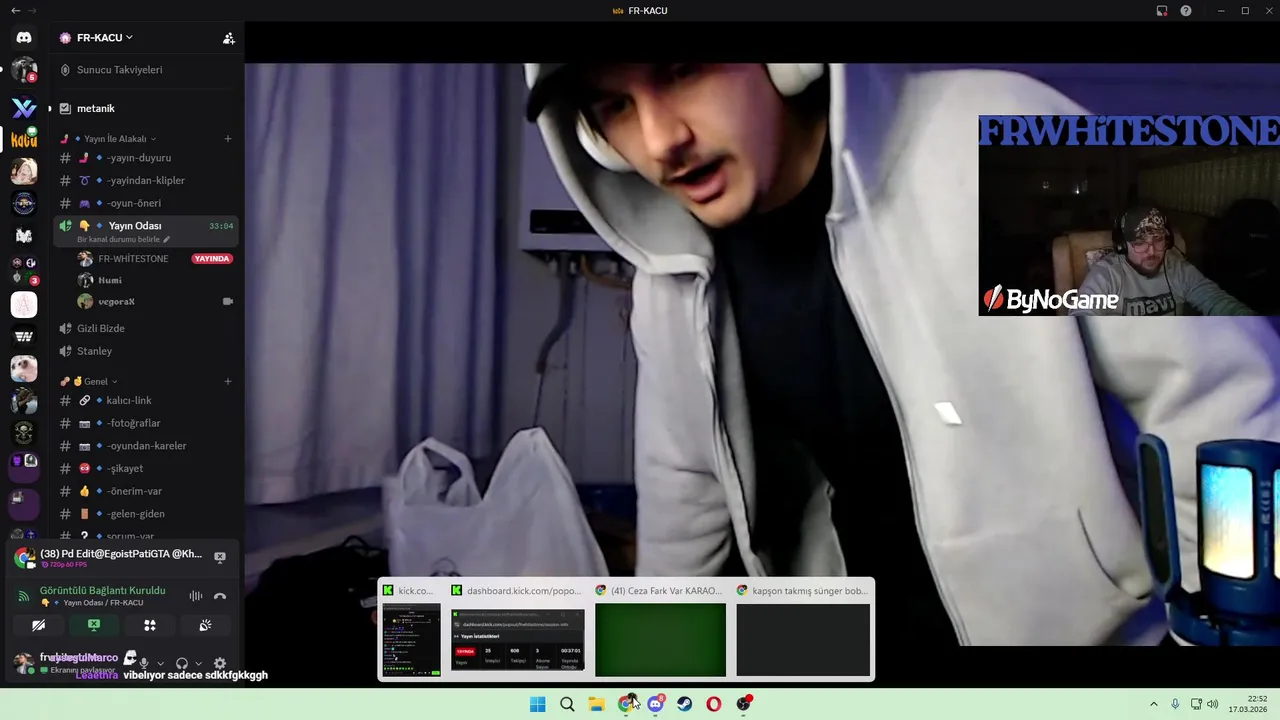Open OBS Studio from taskbar
This screenshot has height=720, width=1280.
(x=743, y=704)
